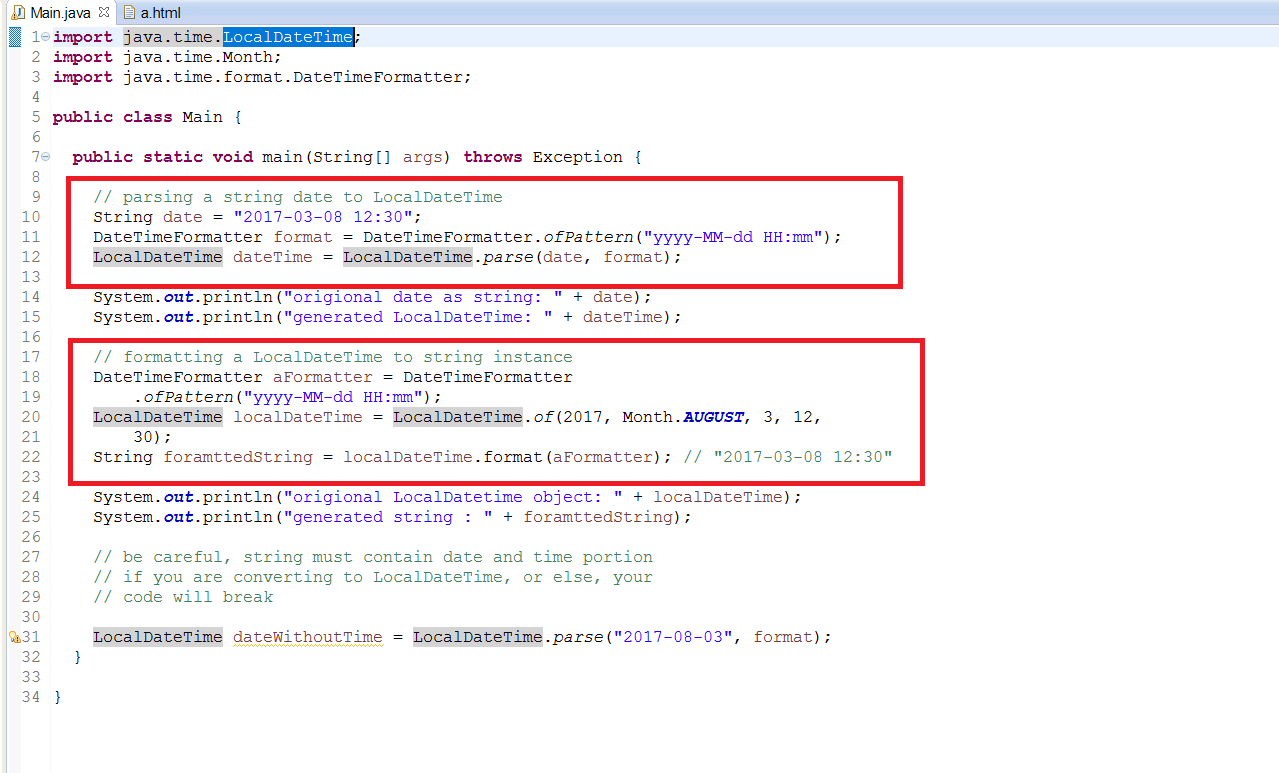
Task: Click the vertical ruler annotation column on the right
Action: tap(1274, 400)
